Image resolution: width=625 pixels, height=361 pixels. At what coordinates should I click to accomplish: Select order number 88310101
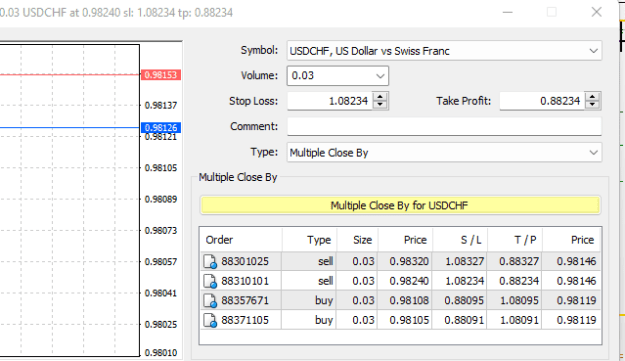[245, 281]
